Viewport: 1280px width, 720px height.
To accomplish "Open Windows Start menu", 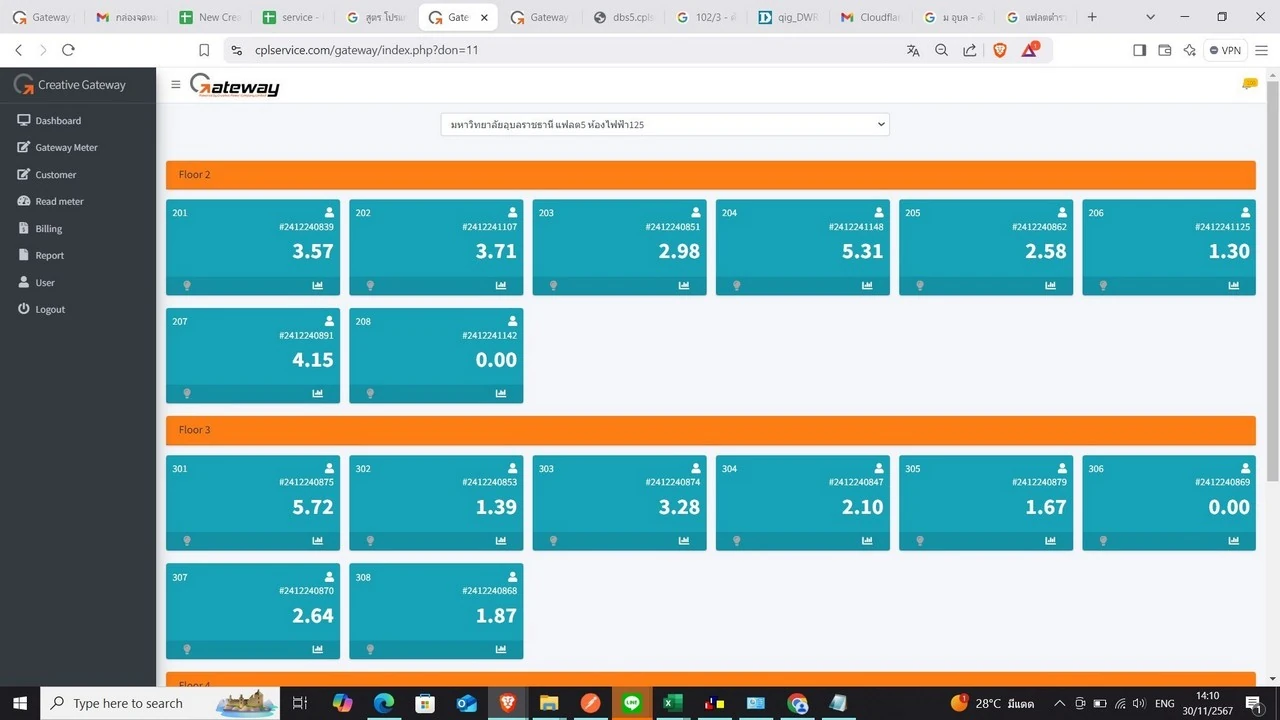I will point(20,703).
